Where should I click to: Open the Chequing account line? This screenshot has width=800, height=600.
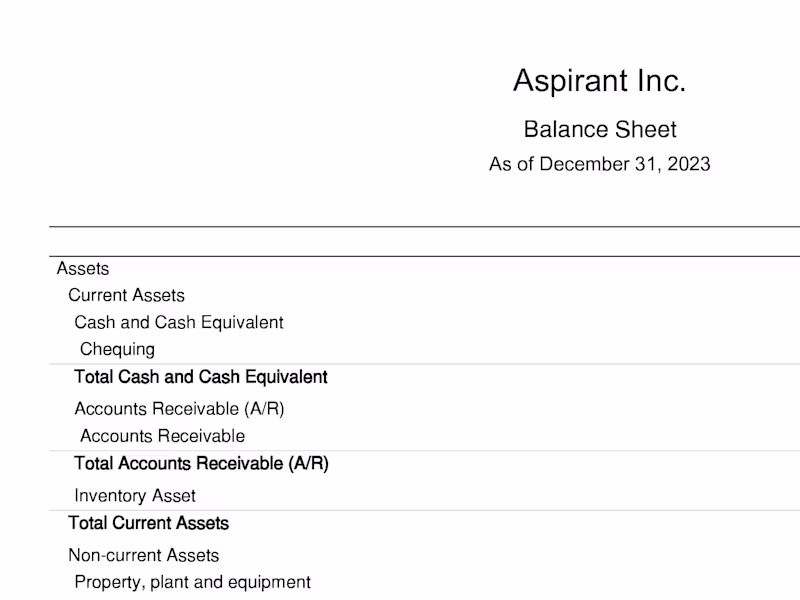[117, 349]
